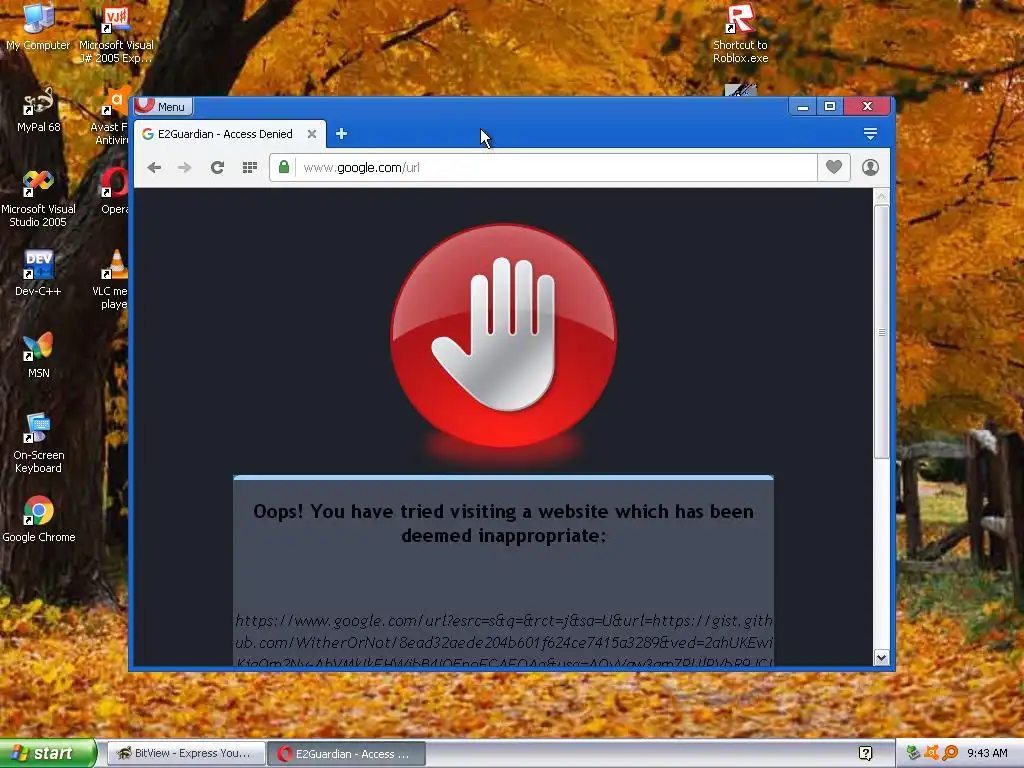This screenshot has height=768, width=1024.
Task: Select the MSN desktop icon
Action: point(38,356)
